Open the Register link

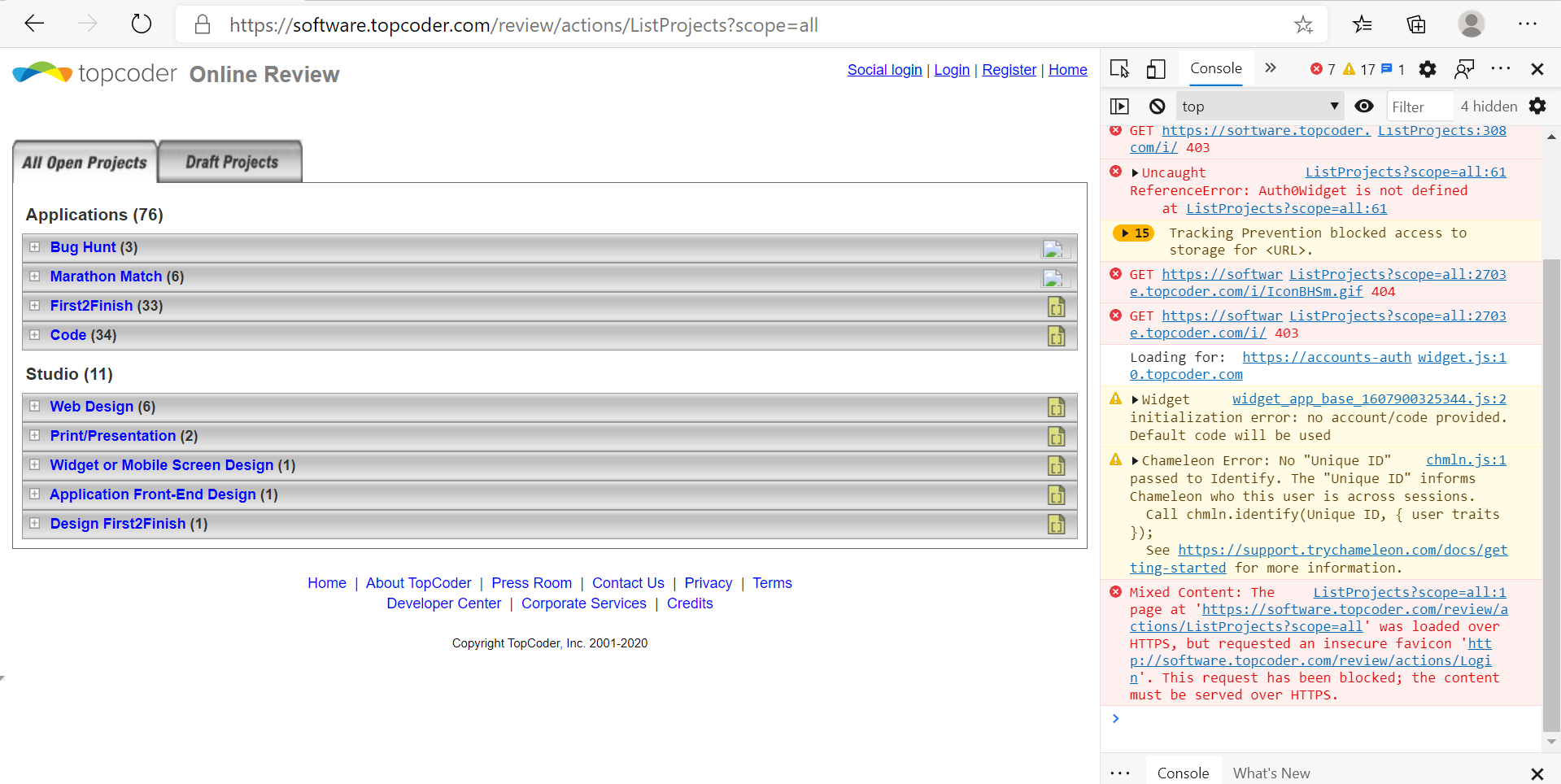pos(1009,70)
